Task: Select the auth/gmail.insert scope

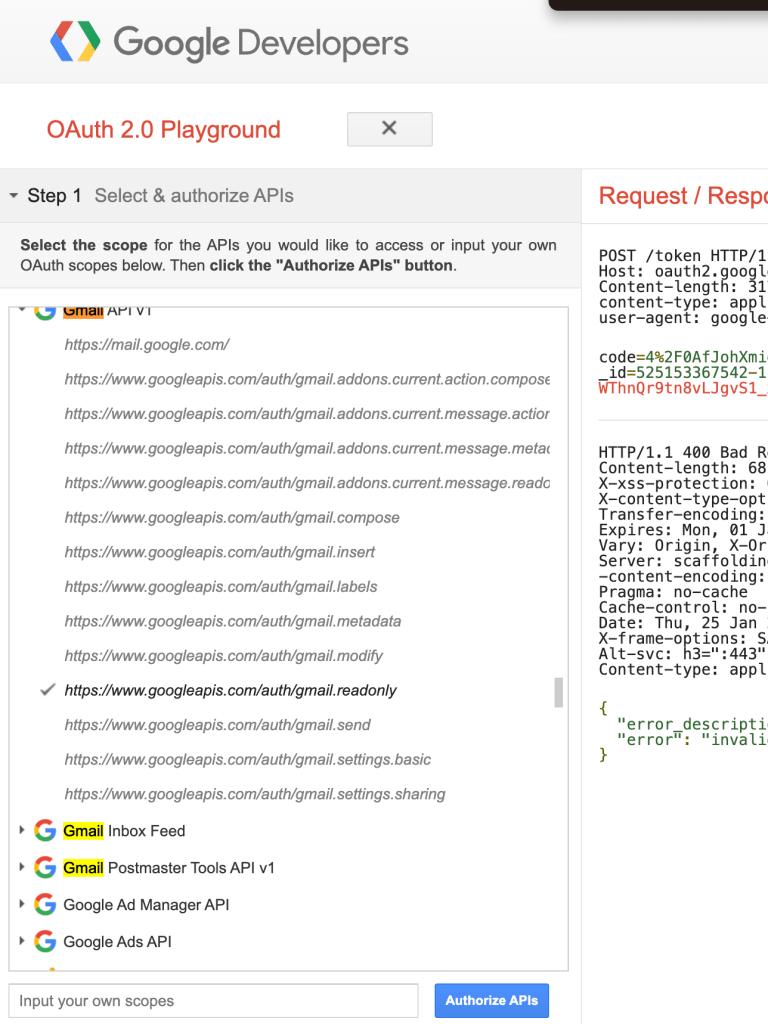Action: 219,552
